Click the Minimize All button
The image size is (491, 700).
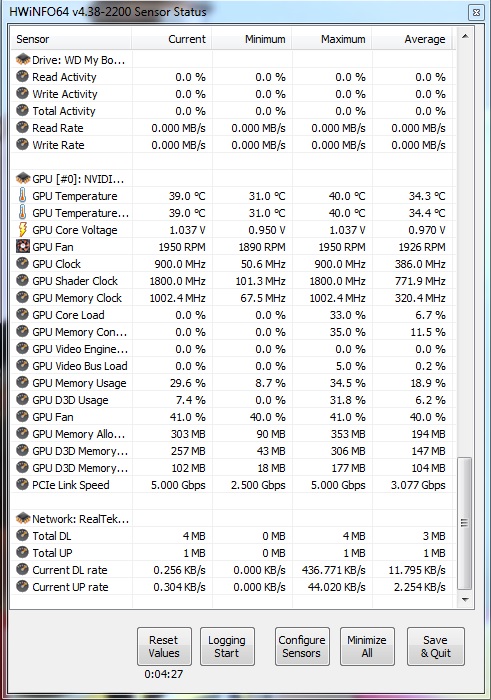[x=367, y=646]
